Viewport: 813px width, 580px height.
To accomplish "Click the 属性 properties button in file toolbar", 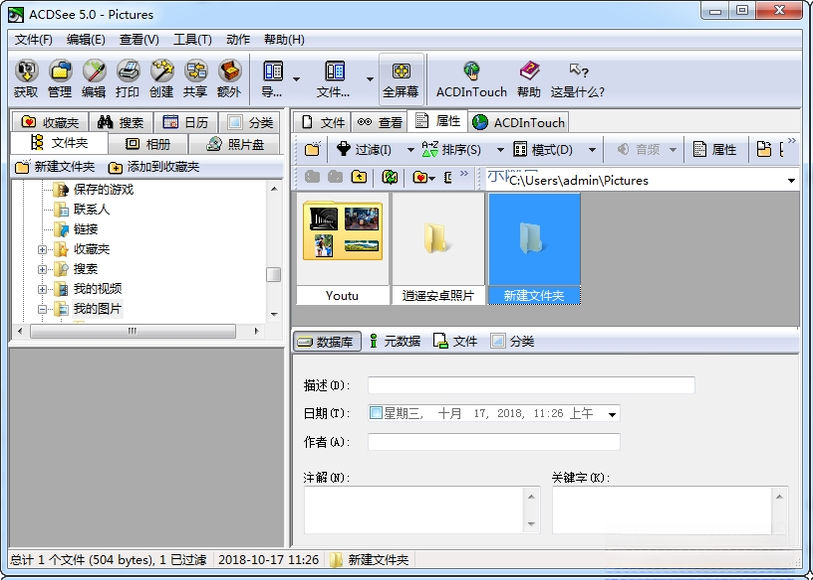I will coord(715,150).
